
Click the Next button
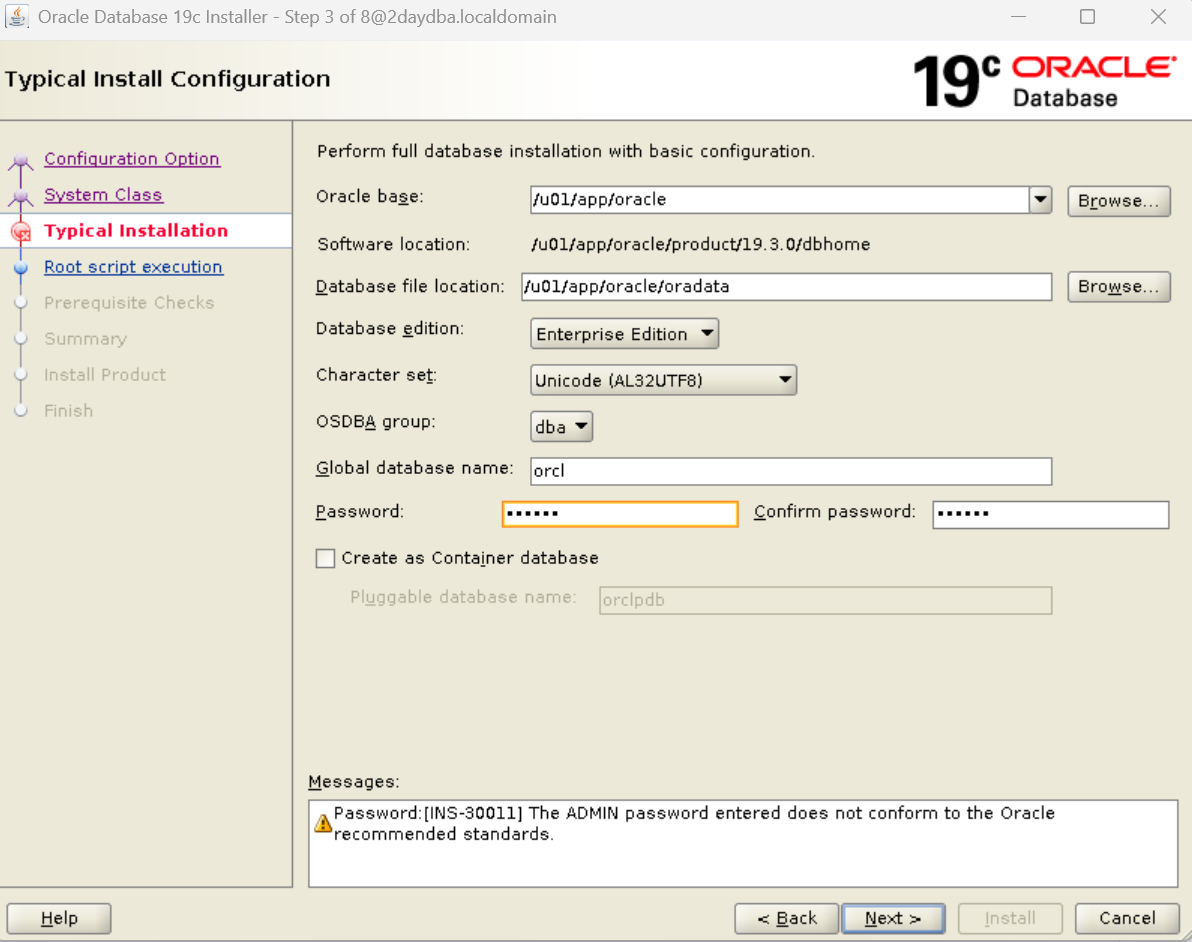click(x=893, y=918)
